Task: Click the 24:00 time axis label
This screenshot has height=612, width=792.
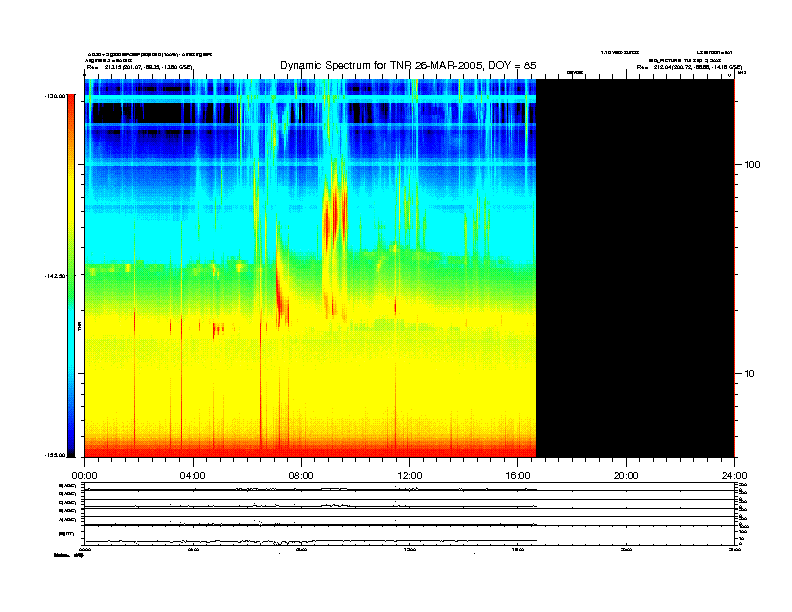Action: [x=734, y=476]
